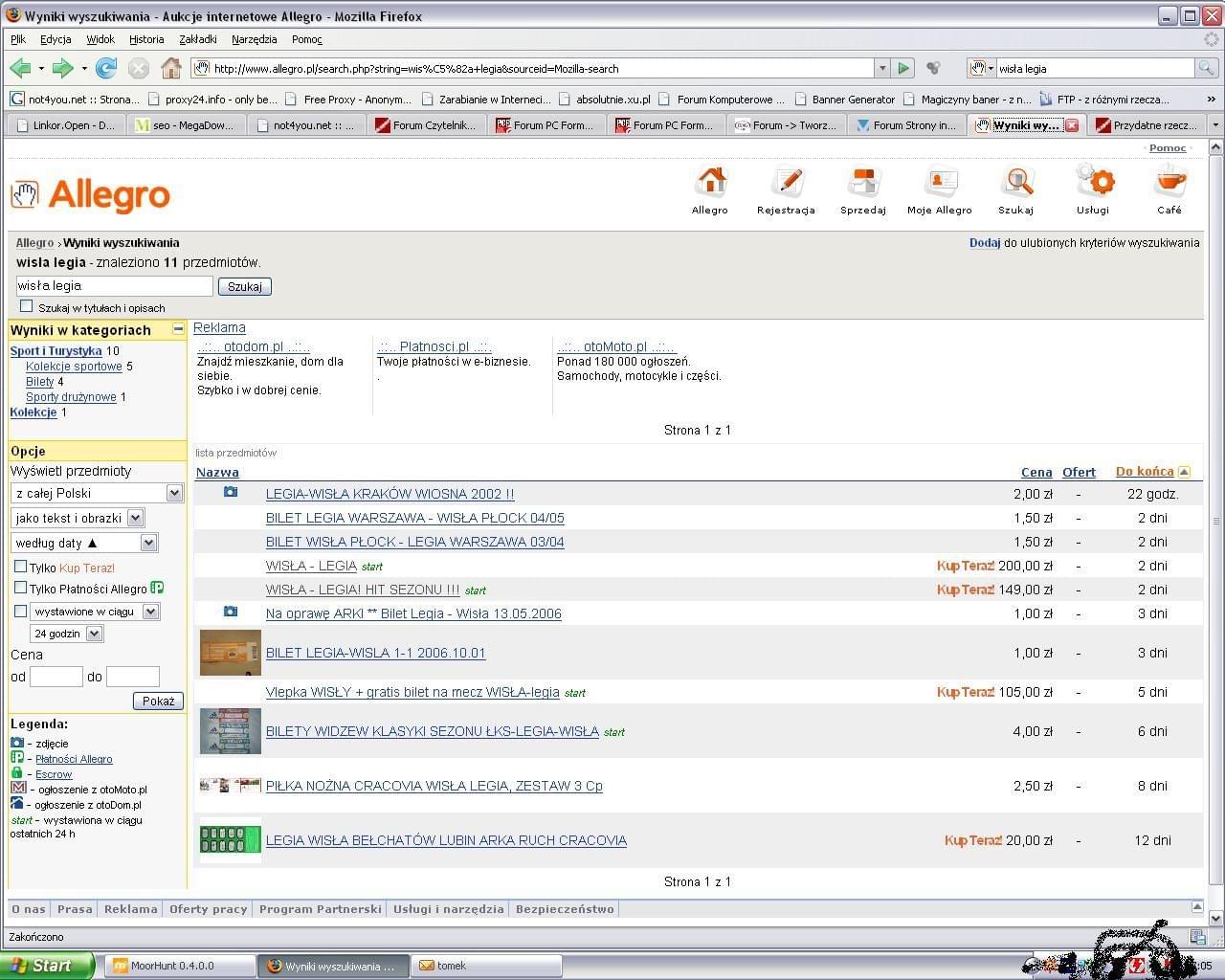1225x980 pixels.
Task: Open the Escrow legend link
Action: pyautogui.click(x=54, y=774)
